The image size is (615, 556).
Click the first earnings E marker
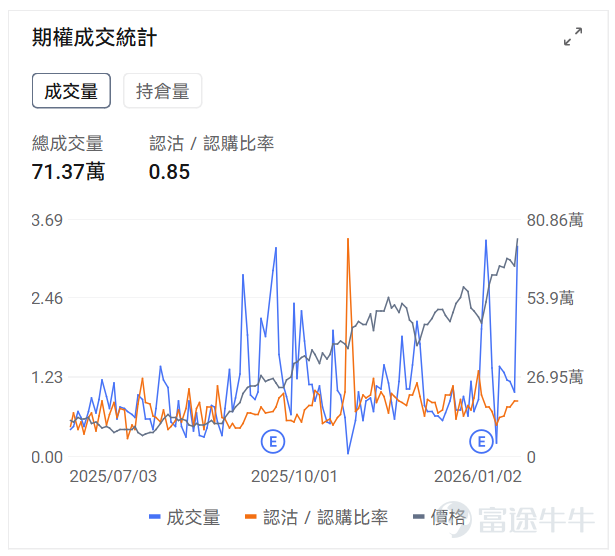[273, 442]
